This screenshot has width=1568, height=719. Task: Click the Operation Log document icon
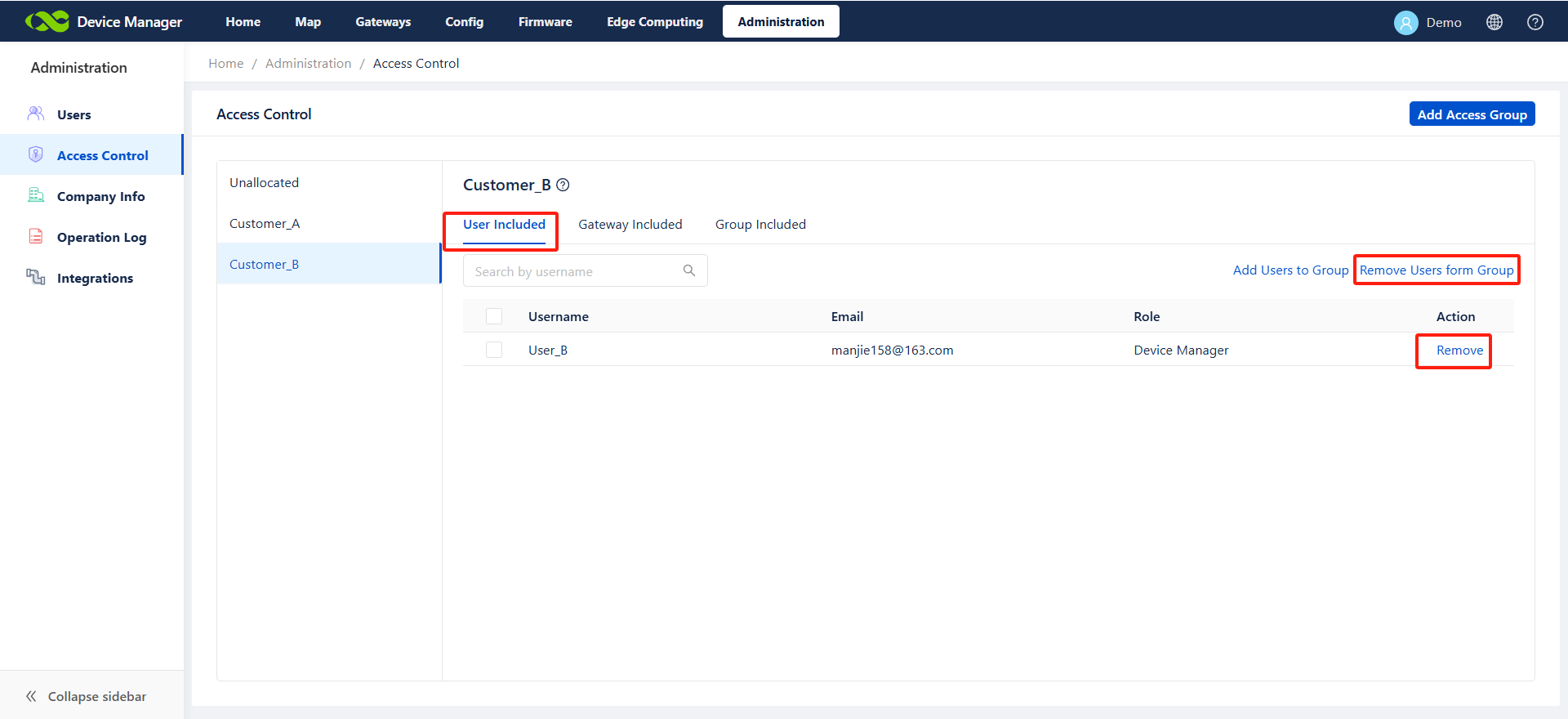pyautogui.click(x=36, y=236)
